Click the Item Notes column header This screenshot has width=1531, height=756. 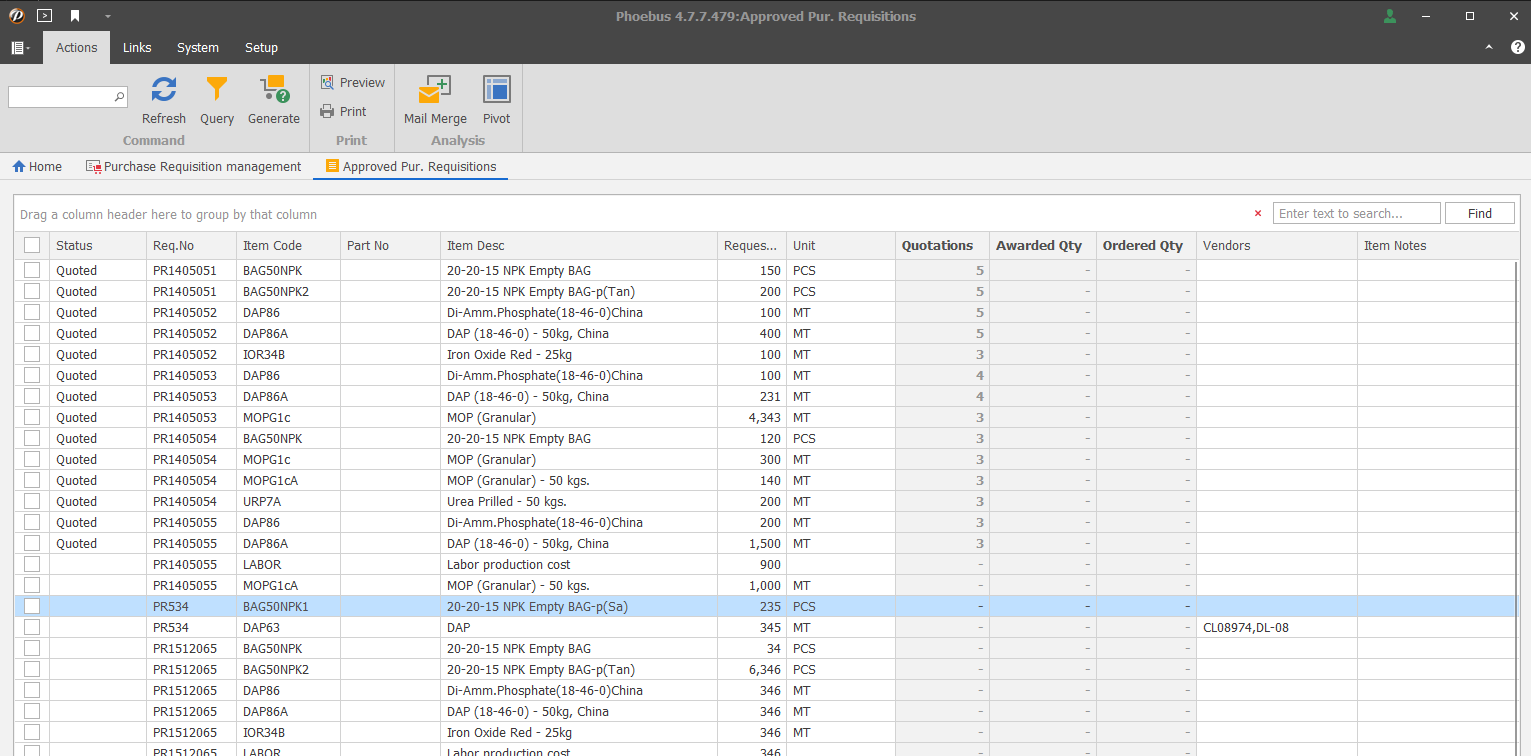[x=1438, y=245]
